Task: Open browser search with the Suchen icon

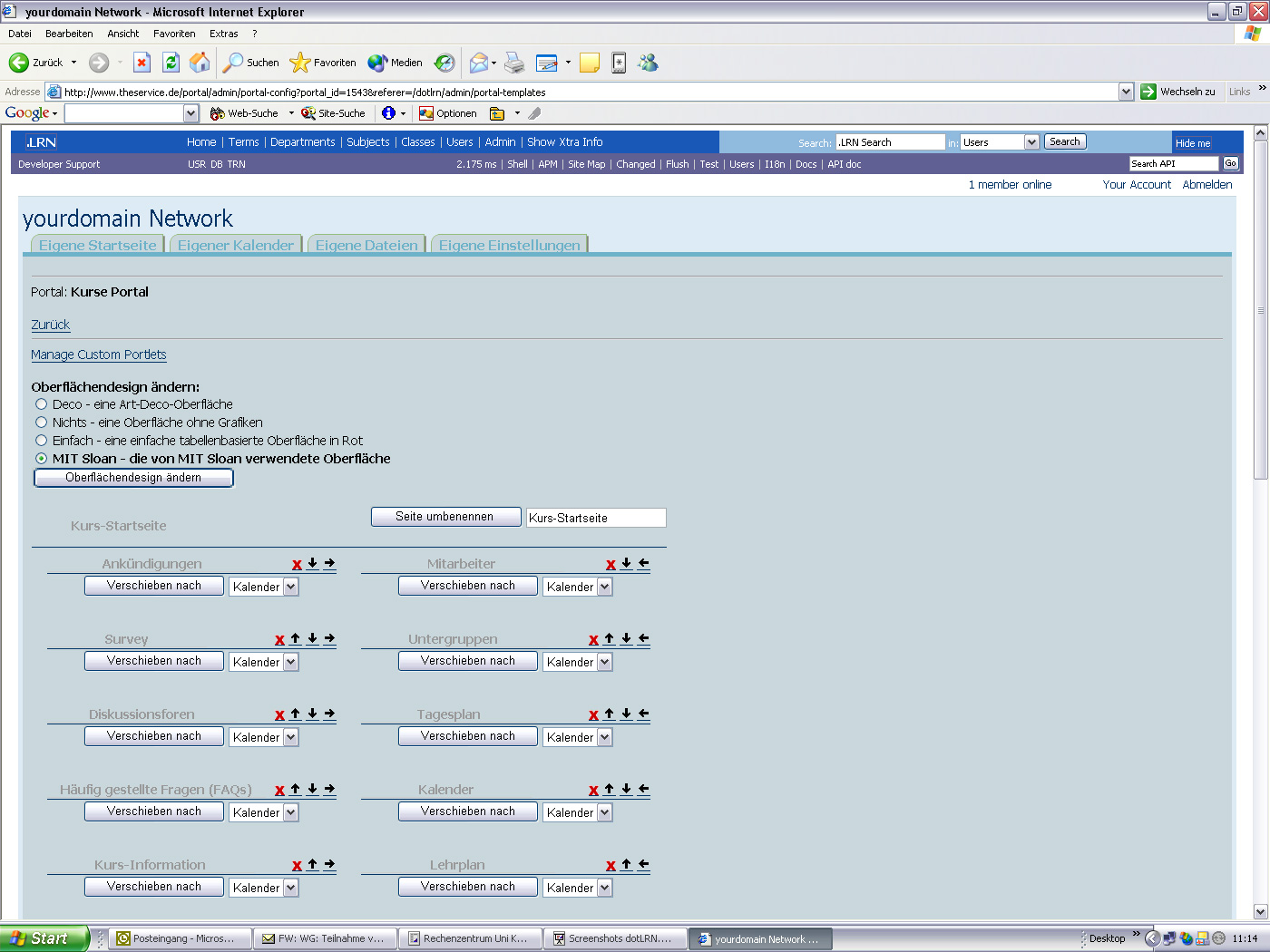Action: (x=235, y=63)
